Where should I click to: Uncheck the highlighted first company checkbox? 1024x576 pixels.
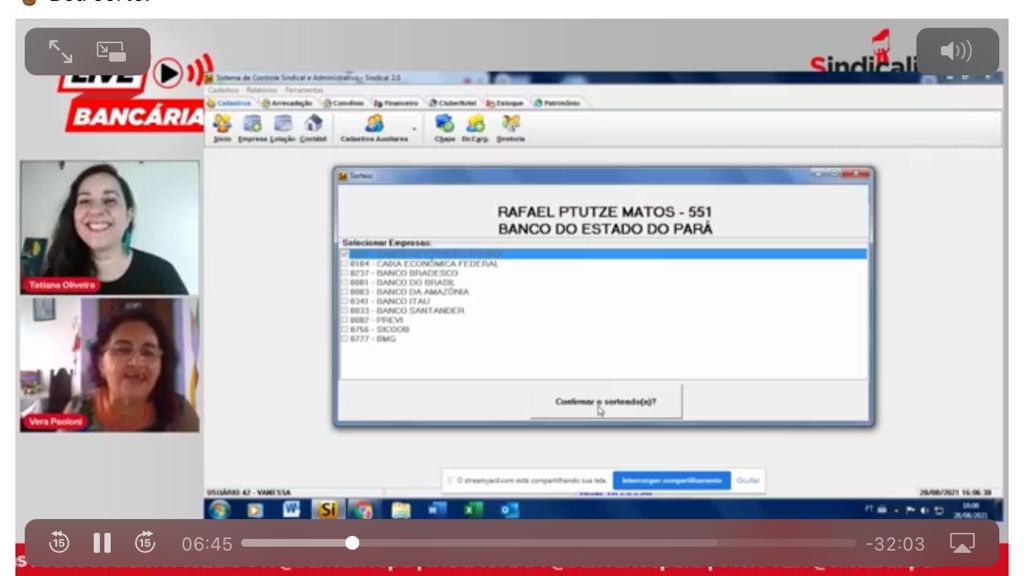click(345, 254)
